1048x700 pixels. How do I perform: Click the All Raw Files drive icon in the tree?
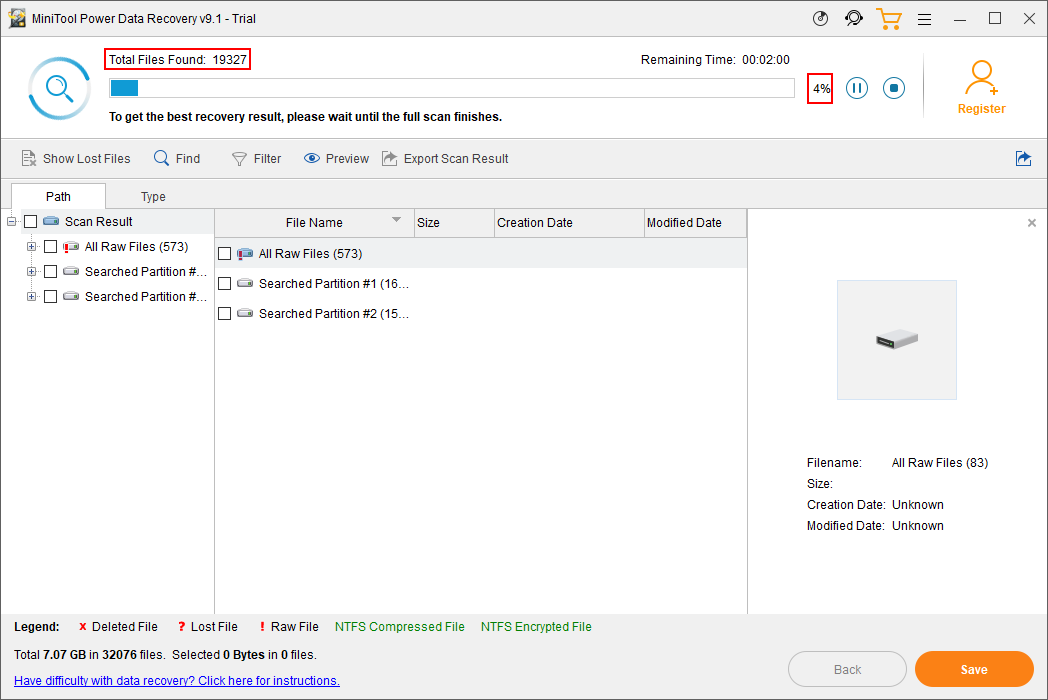[71, 247]
